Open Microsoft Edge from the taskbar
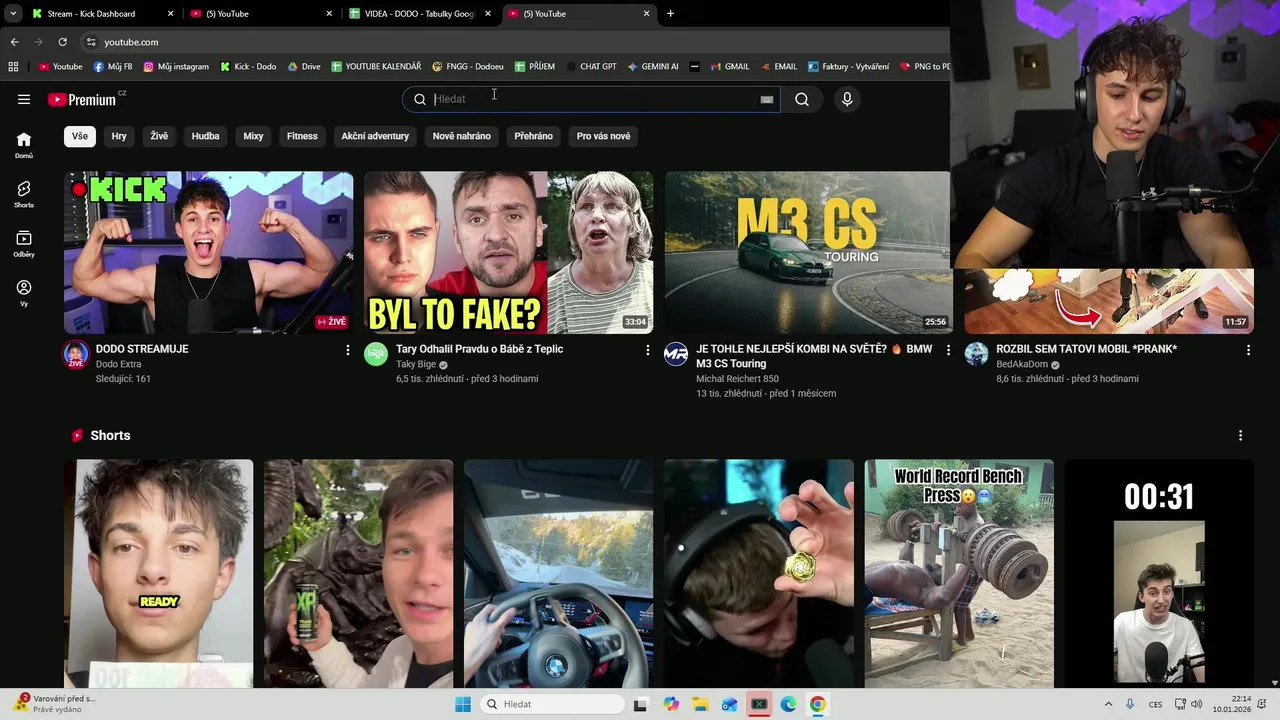1280x720 pixels. 788,704
